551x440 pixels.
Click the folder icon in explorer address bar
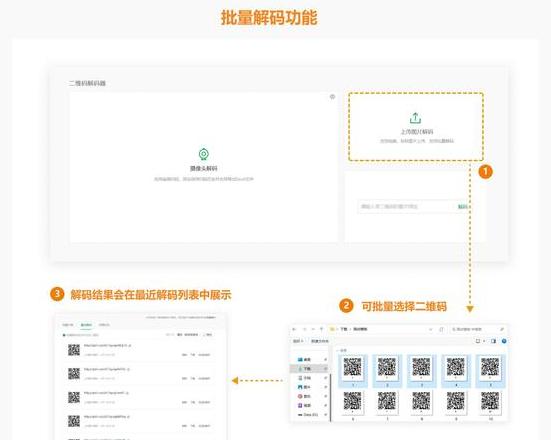click(x=332, y=329)
